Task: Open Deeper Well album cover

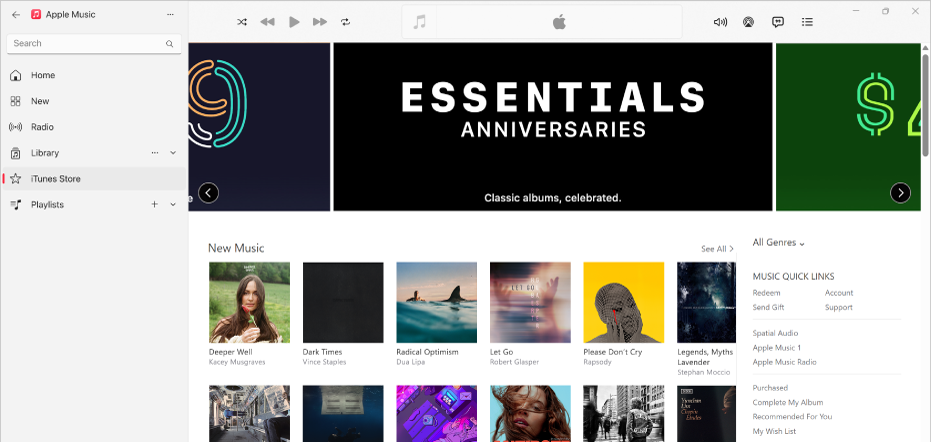Action: click(250, 303)
